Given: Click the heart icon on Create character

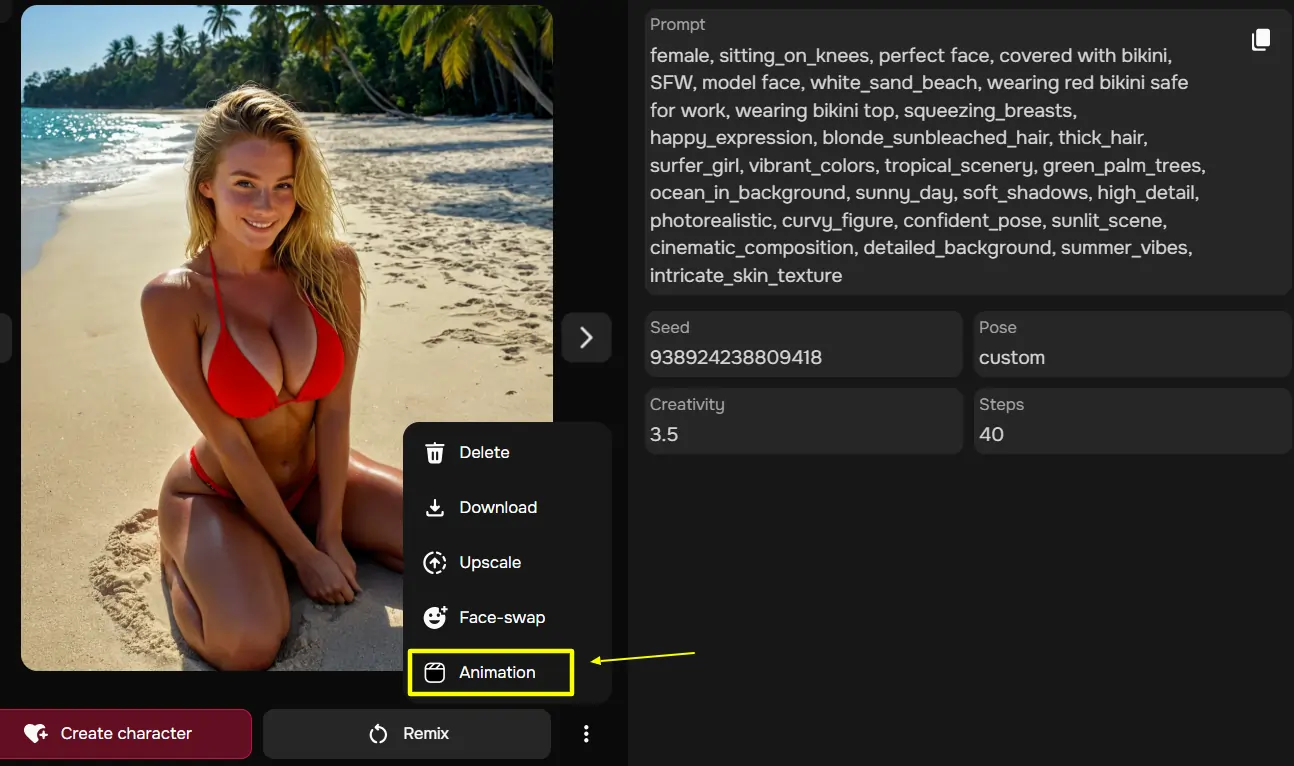Looking at the screenshot, I should (x=36, y=734).
